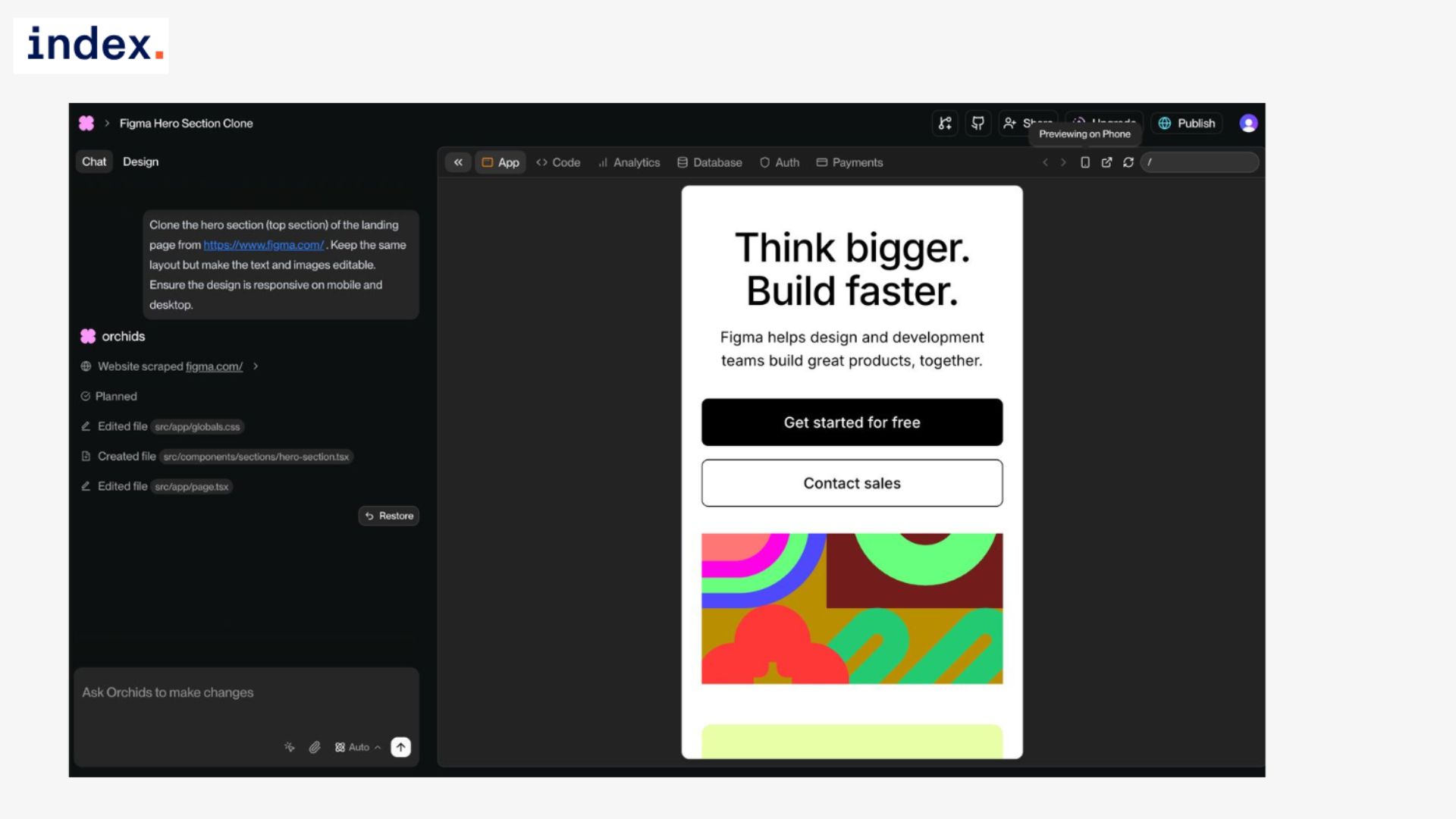Switch to the Design tab
This screenshot has height=819, width=1456.
tap(140, 162)
